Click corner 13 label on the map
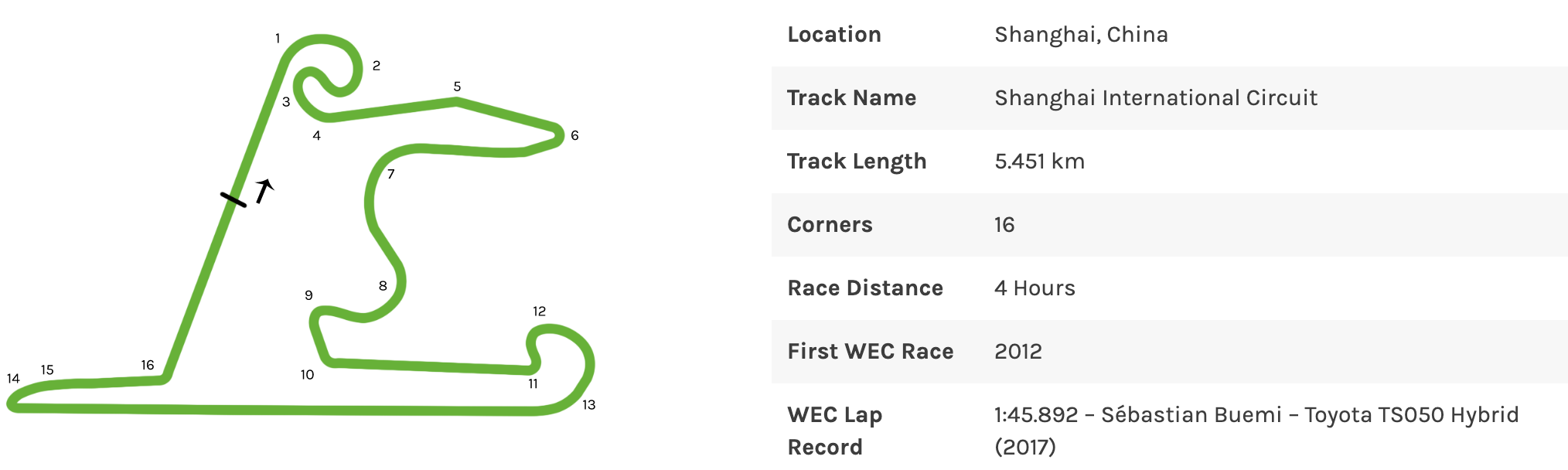 tap(588, 404)
